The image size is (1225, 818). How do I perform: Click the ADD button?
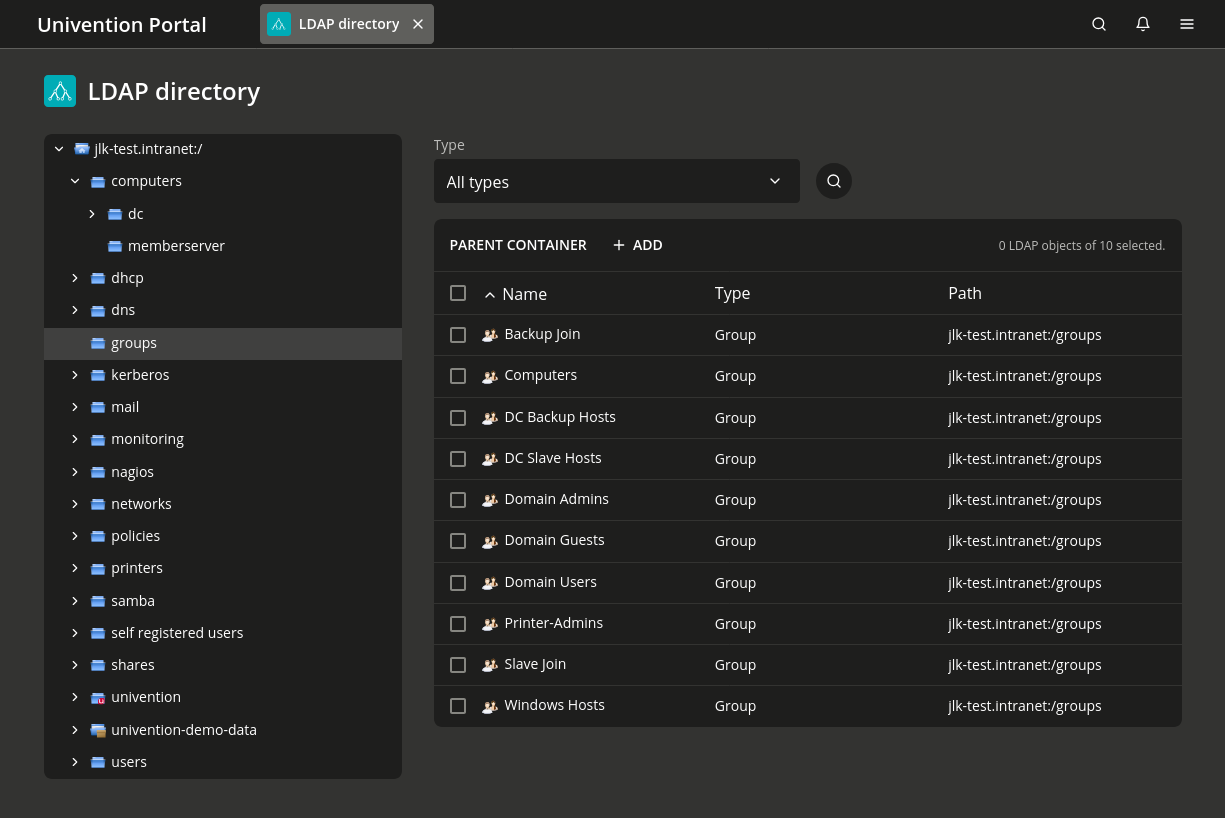pyautogui.click(x=637, y=245)
